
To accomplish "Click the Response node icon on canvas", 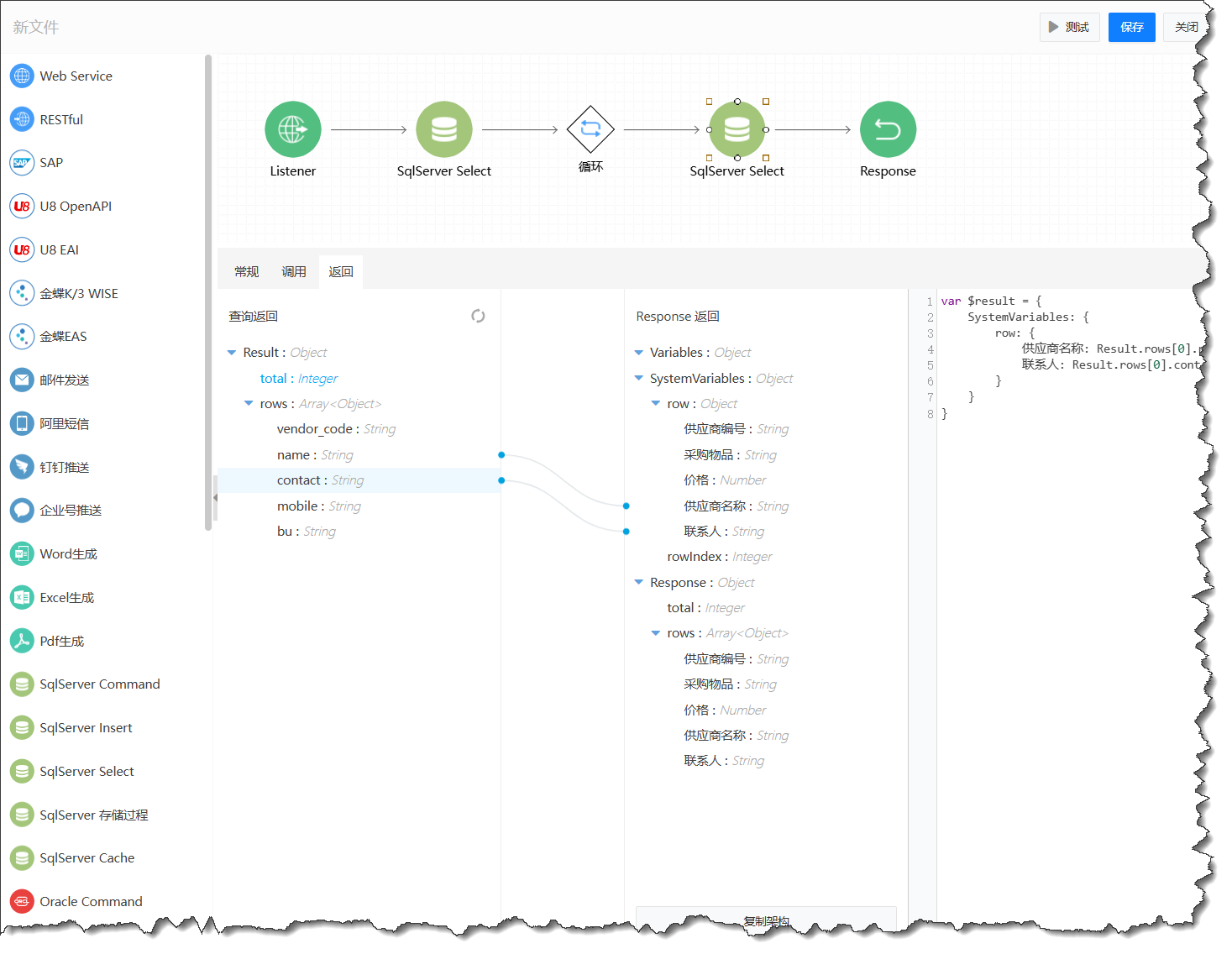I will coord(887,129).
